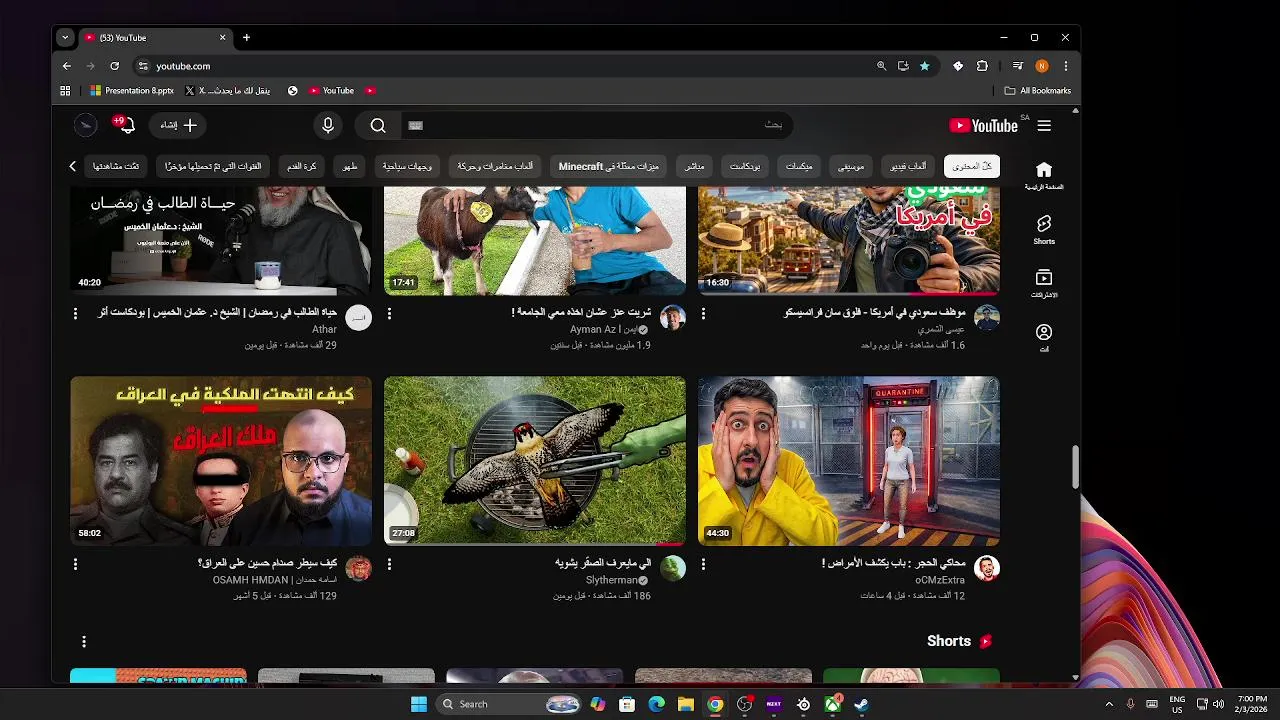The image size is (1280, 720).
Task: Open the Ayman Az channel avatar
Action: [673, 318]
